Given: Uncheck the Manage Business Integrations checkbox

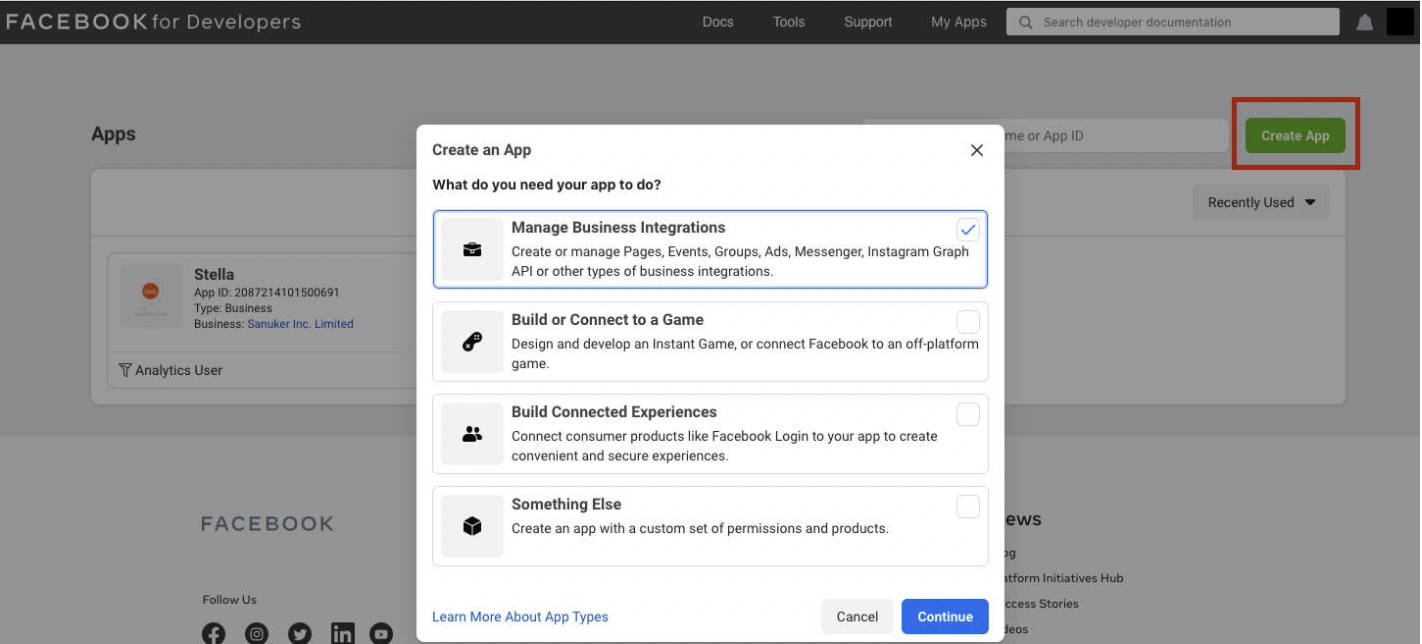Looking at the screenshot, I should click(x=968, y=229).
